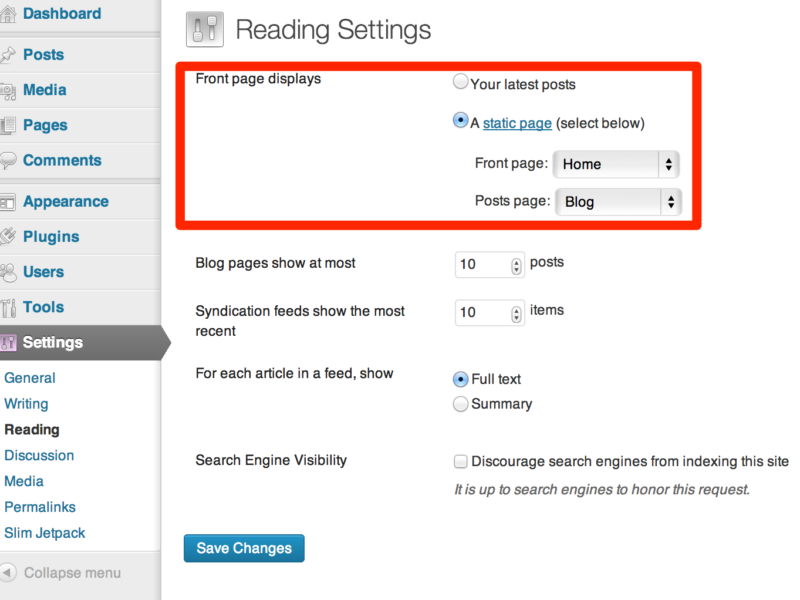This screenshot has height=600, width=800.
Task: Click the Collapse menu label
Action: pyautogui.click(x=72, y=573)
